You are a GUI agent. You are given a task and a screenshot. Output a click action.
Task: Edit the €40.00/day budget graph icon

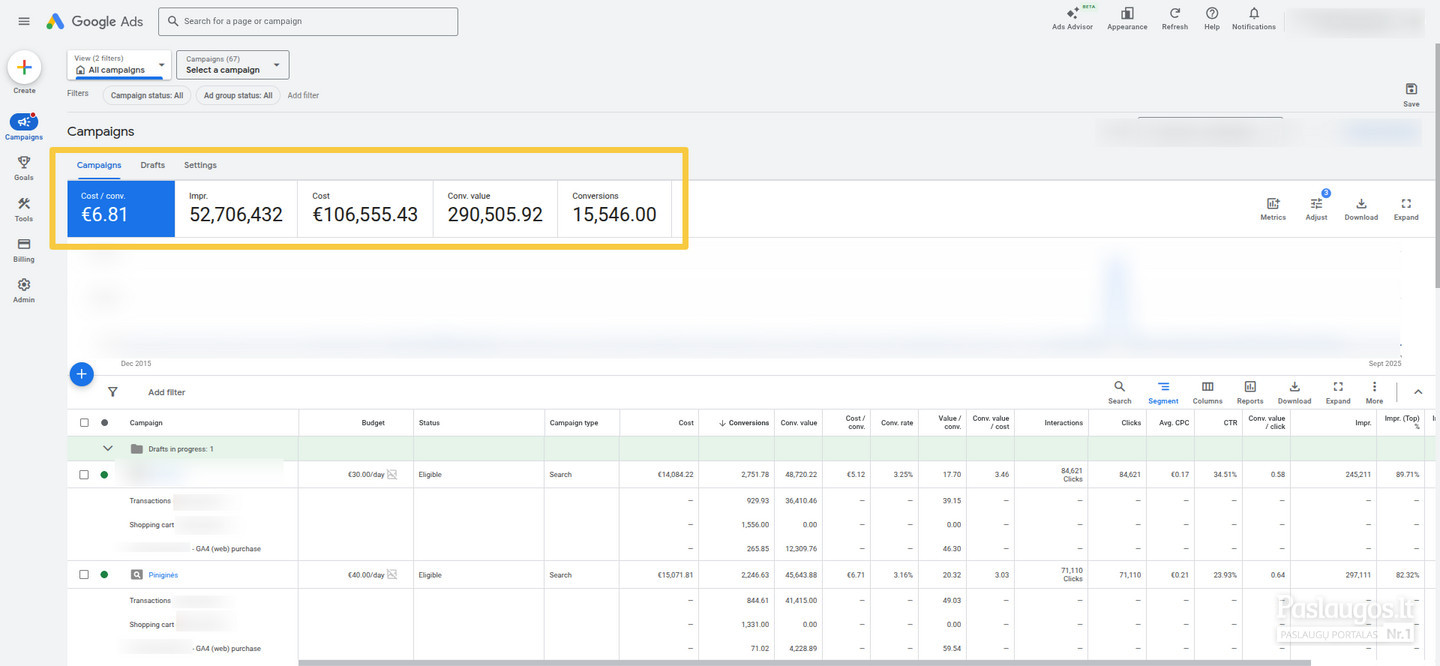click(x=392, y=575)
